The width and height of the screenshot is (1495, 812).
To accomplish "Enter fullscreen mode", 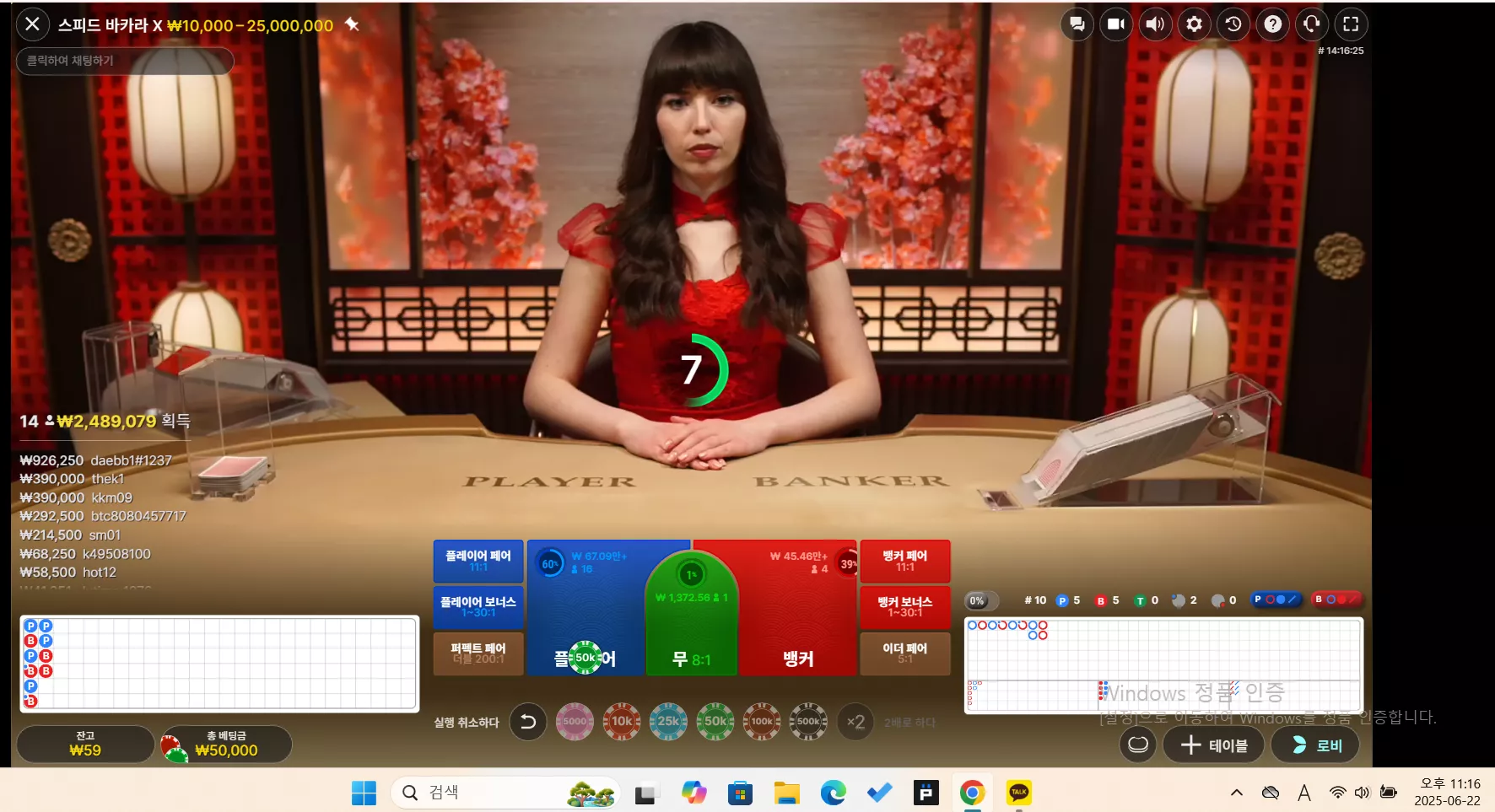I will [x=1351, y=24].
